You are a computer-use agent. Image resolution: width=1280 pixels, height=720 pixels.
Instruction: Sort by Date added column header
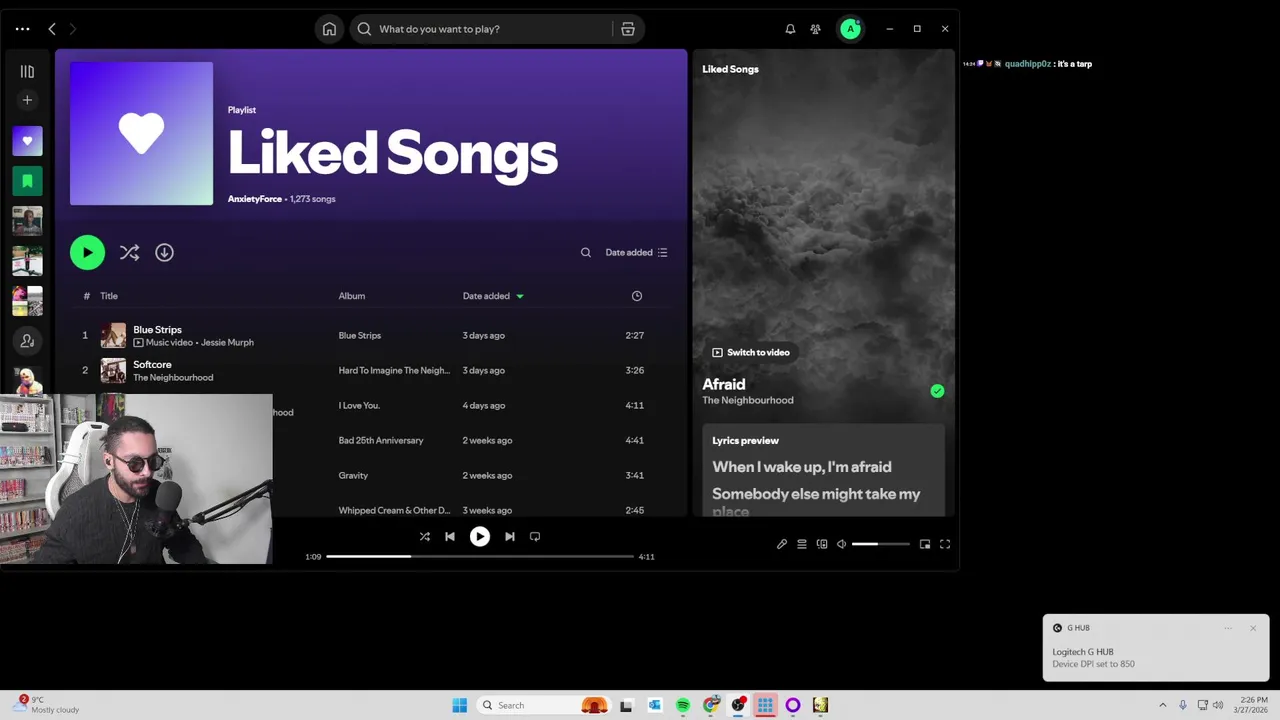(x=493, y=296)
